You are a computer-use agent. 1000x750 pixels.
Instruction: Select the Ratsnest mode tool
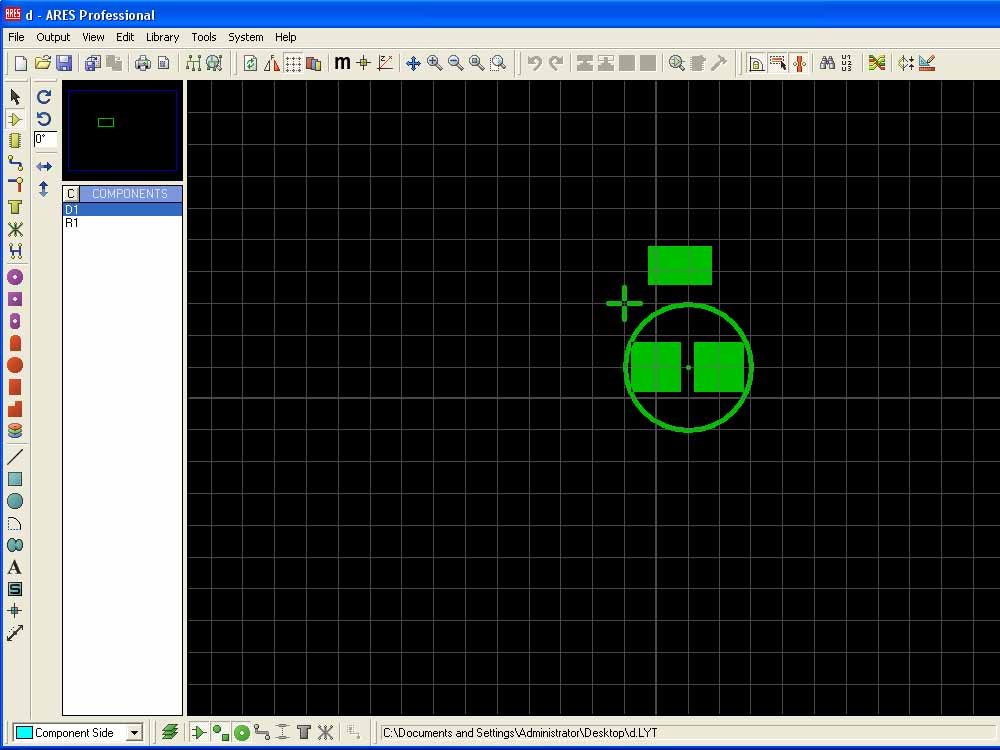pos(15,229)
